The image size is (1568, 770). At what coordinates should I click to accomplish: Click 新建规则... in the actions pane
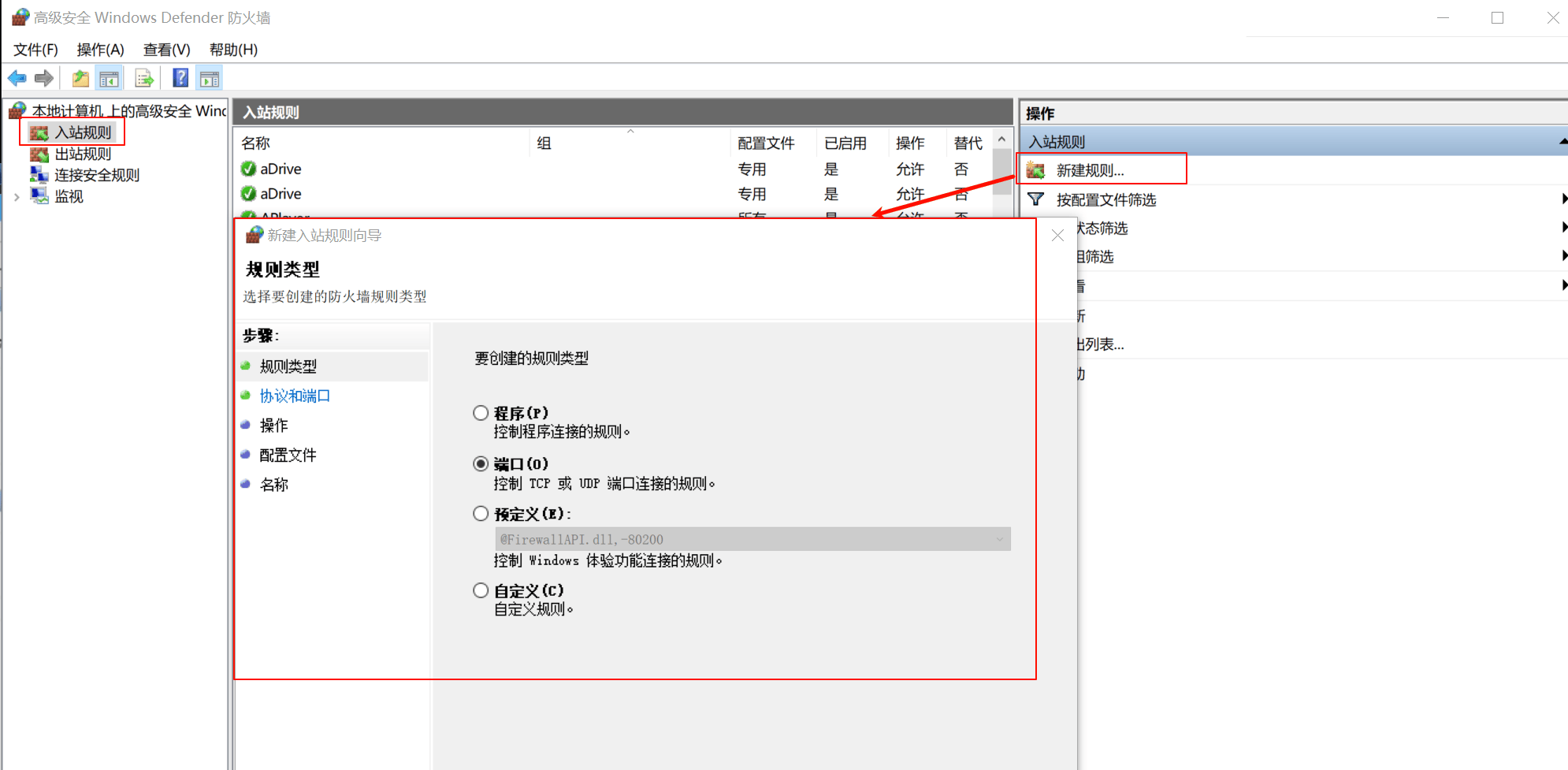coord(1091,170)
